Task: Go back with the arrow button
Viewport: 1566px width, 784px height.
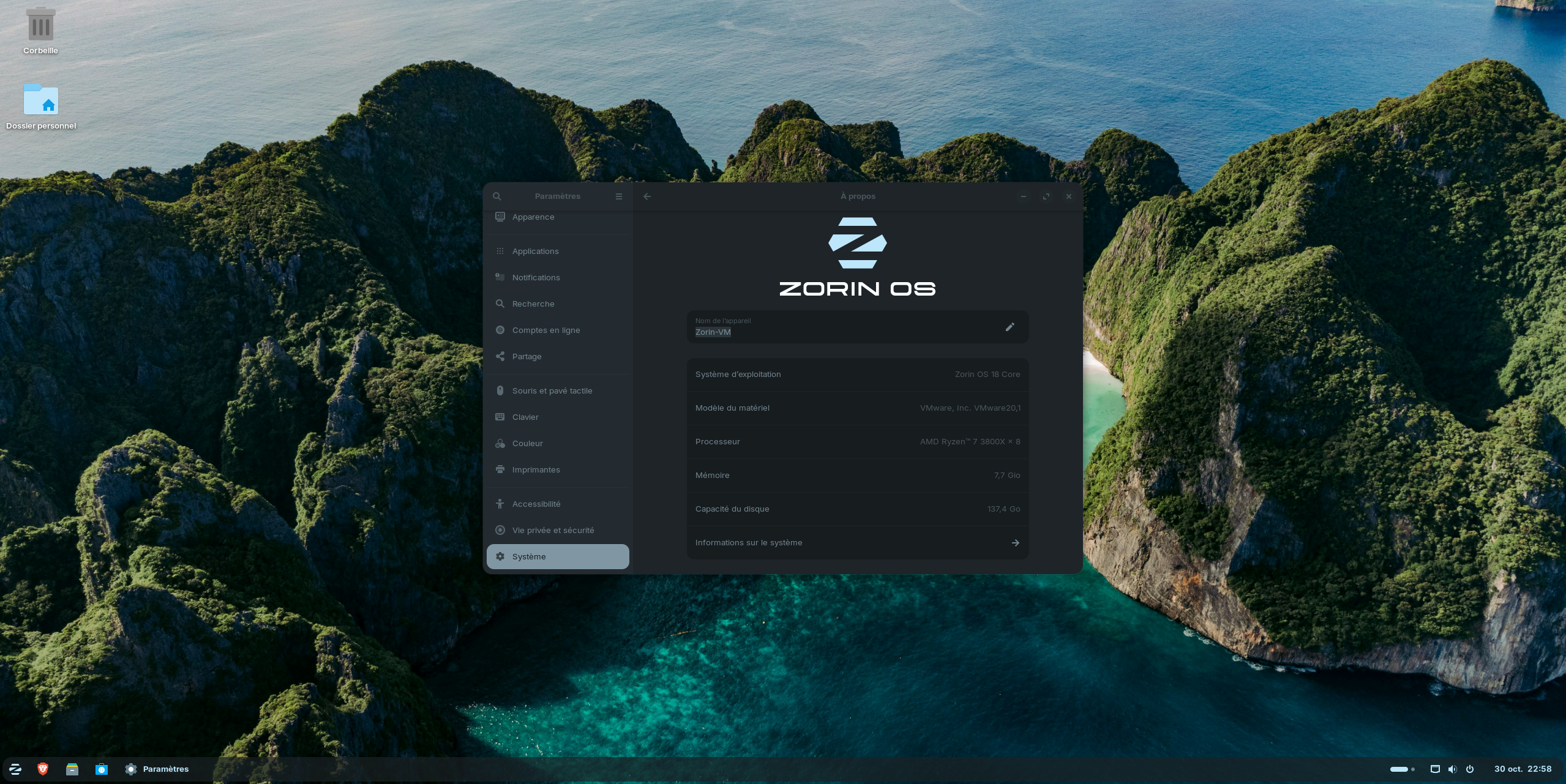Action: 647,196
